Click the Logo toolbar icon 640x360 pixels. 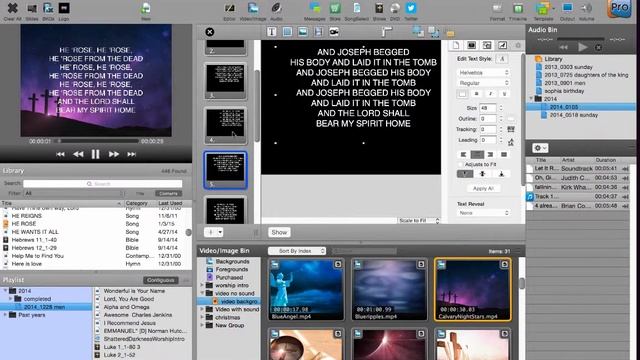coord(64,8)
